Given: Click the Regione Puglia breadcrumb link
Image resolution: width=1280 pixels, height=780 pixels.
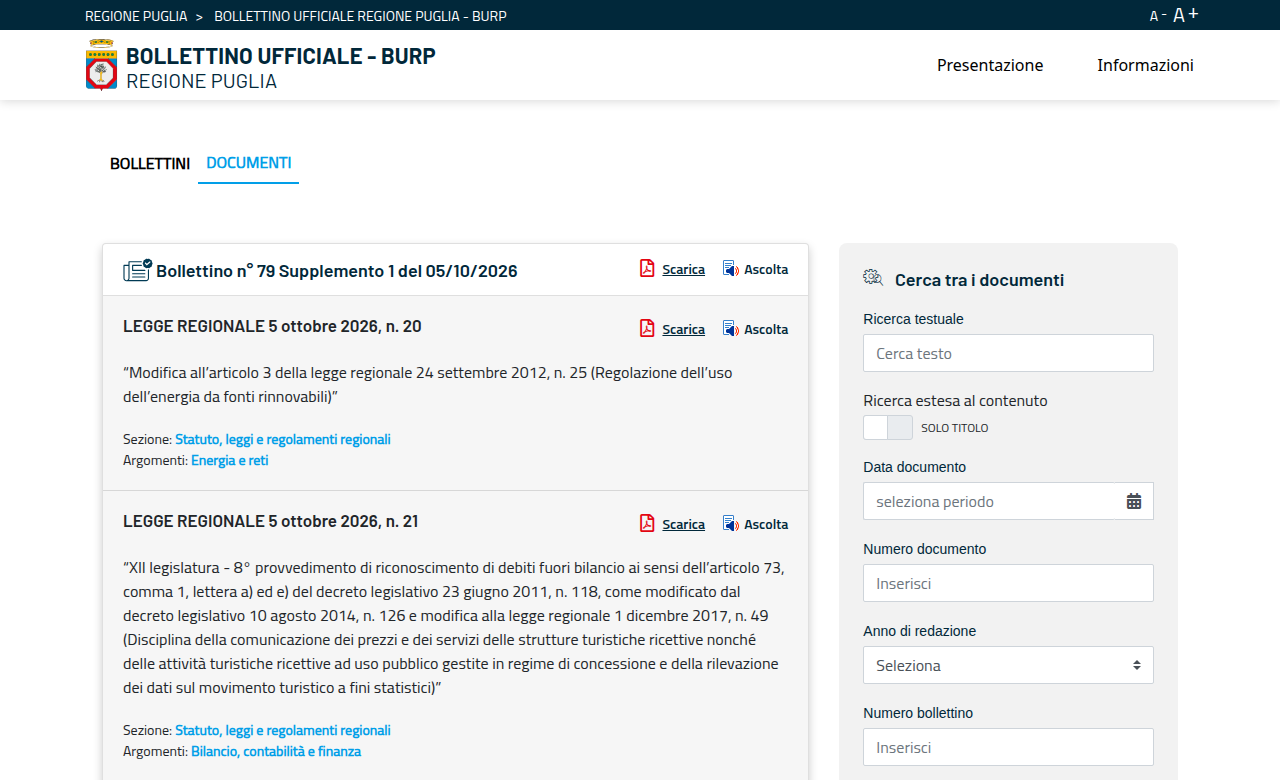Looking at the screenshot, I should pos(136,16).
